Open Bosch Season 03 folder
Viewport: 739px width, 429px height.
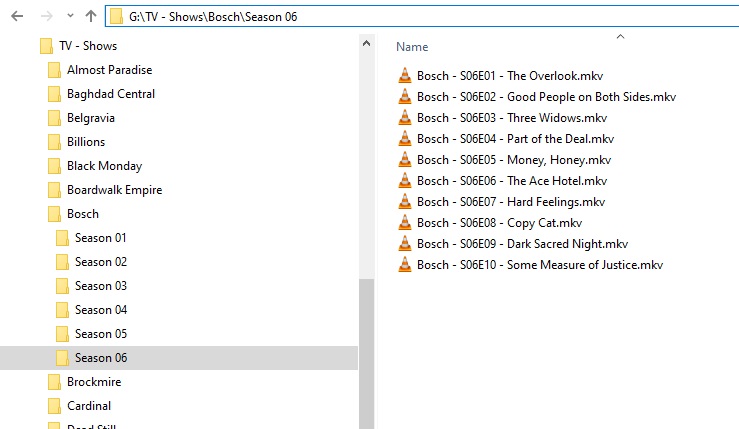pyautogui.click(x=101, y=286)
